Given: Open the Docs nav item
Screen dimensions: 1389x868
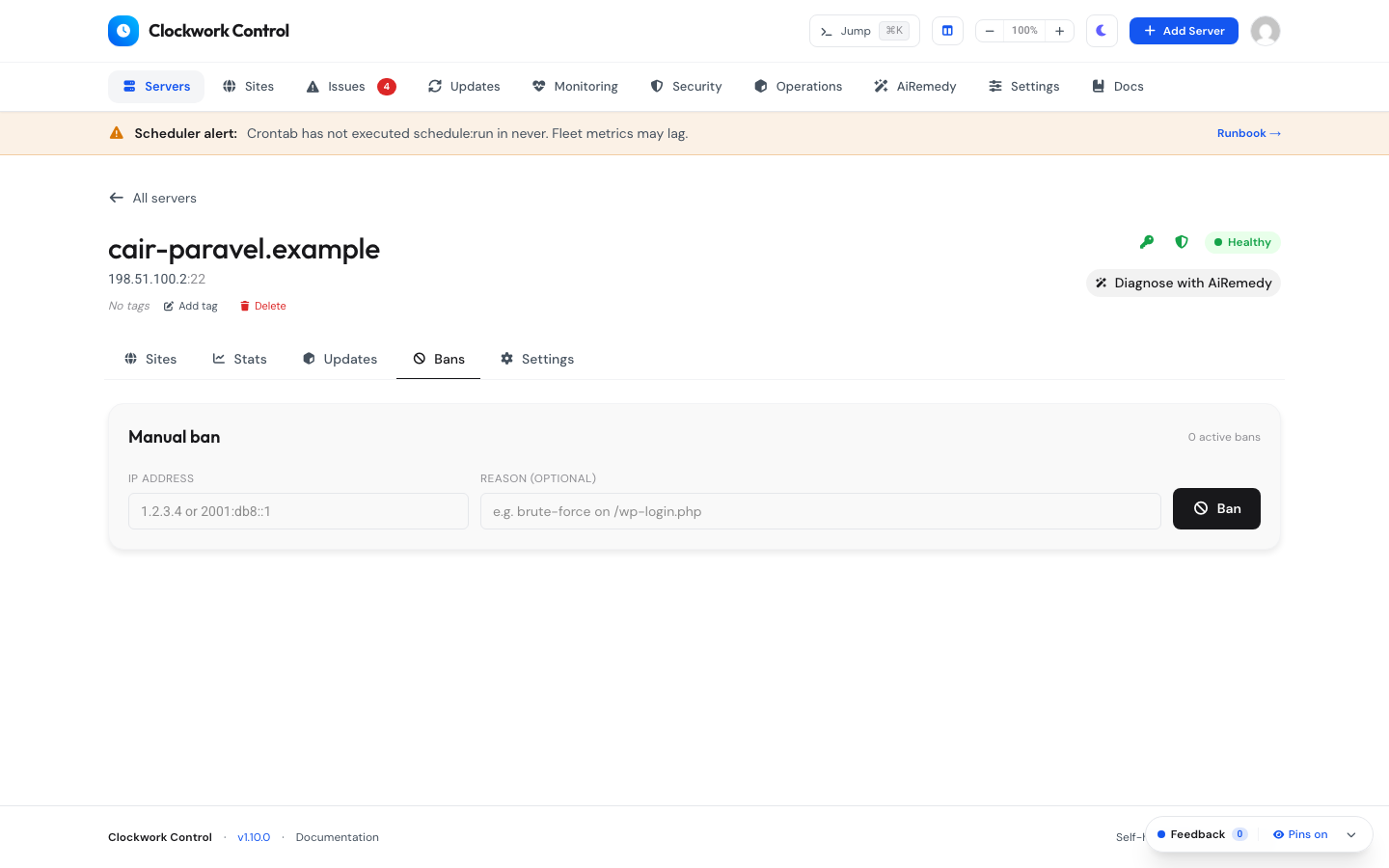Looking at the screenshot, I should point(1117,87).
